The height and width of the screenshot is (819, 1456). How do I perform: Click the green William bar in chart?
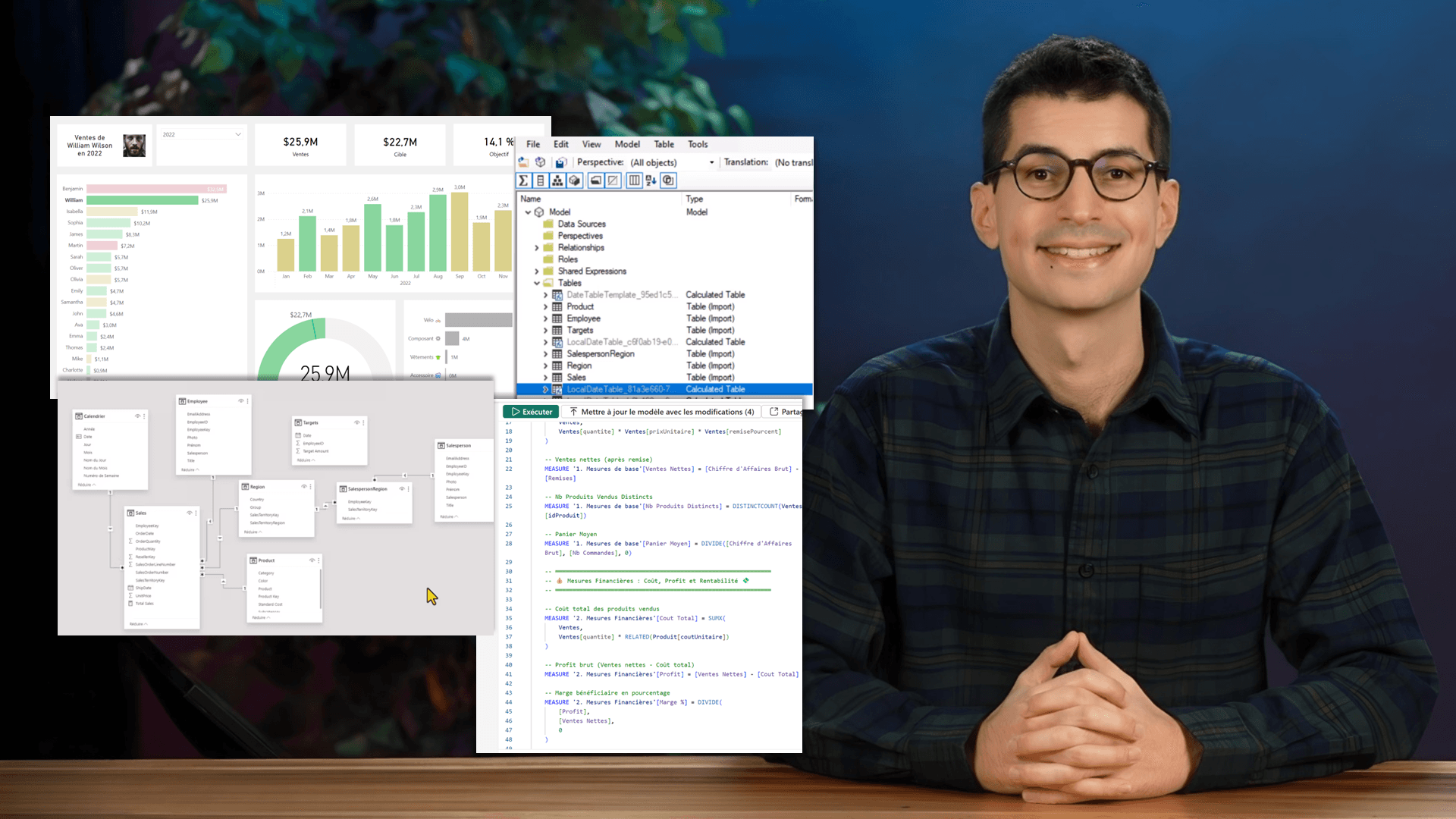142,200
